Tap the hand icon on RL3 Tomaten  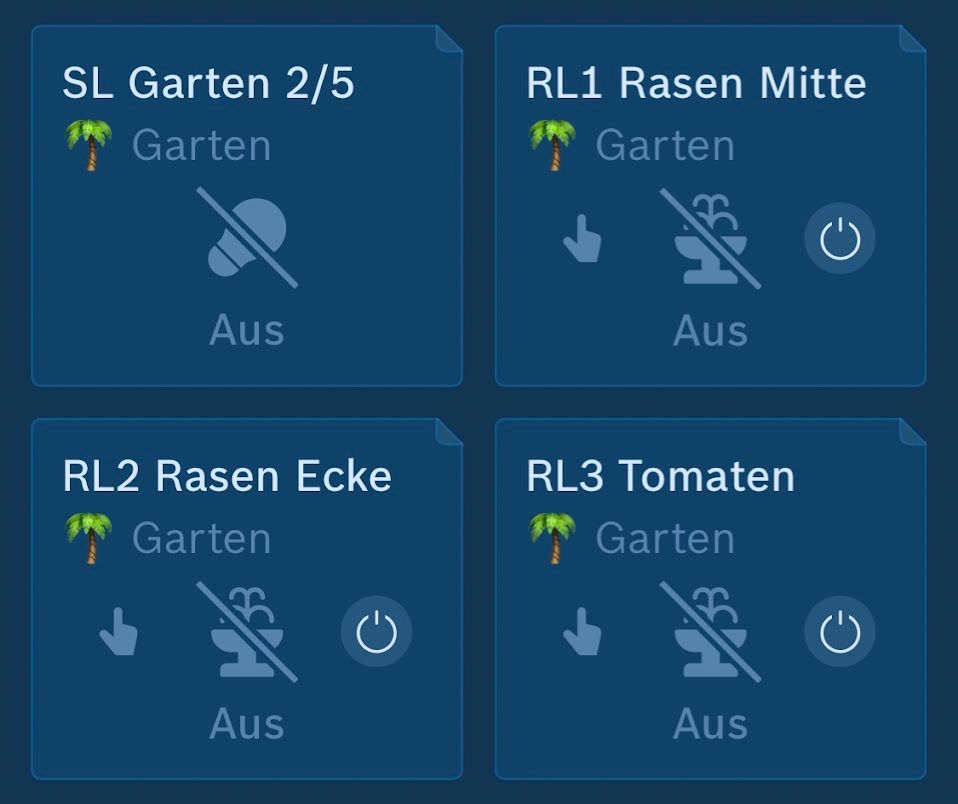click(x=582, y=633)
